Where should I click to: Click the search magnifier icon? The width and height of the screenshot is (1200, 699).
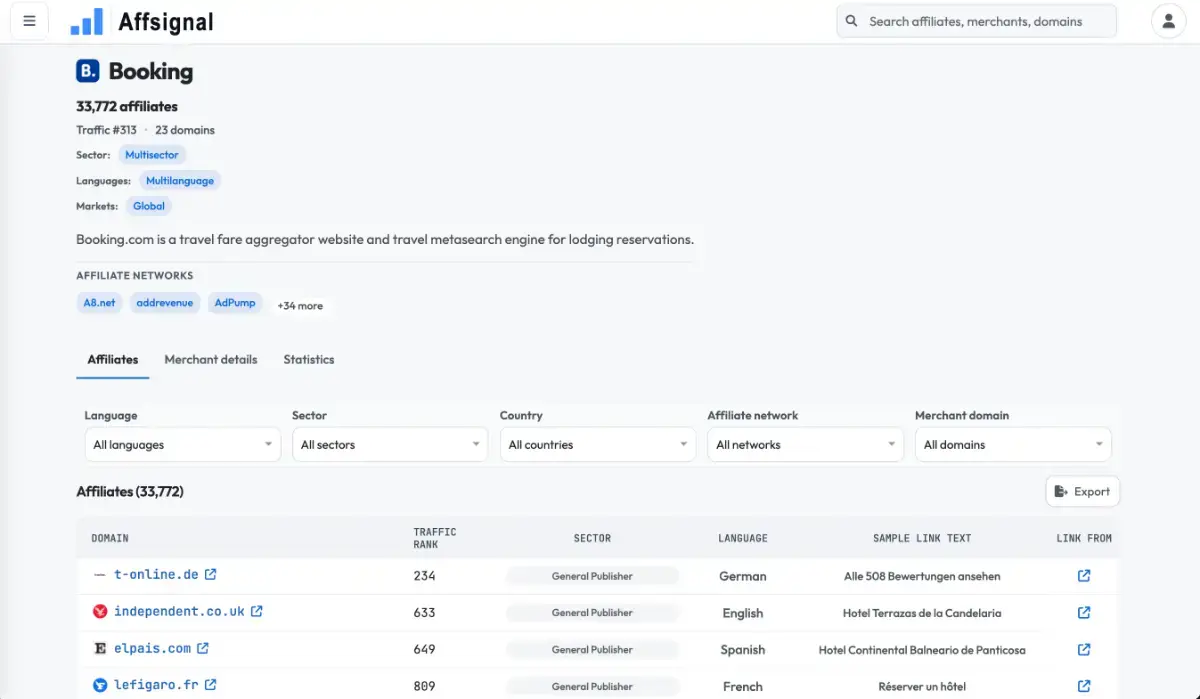[852, 21]
